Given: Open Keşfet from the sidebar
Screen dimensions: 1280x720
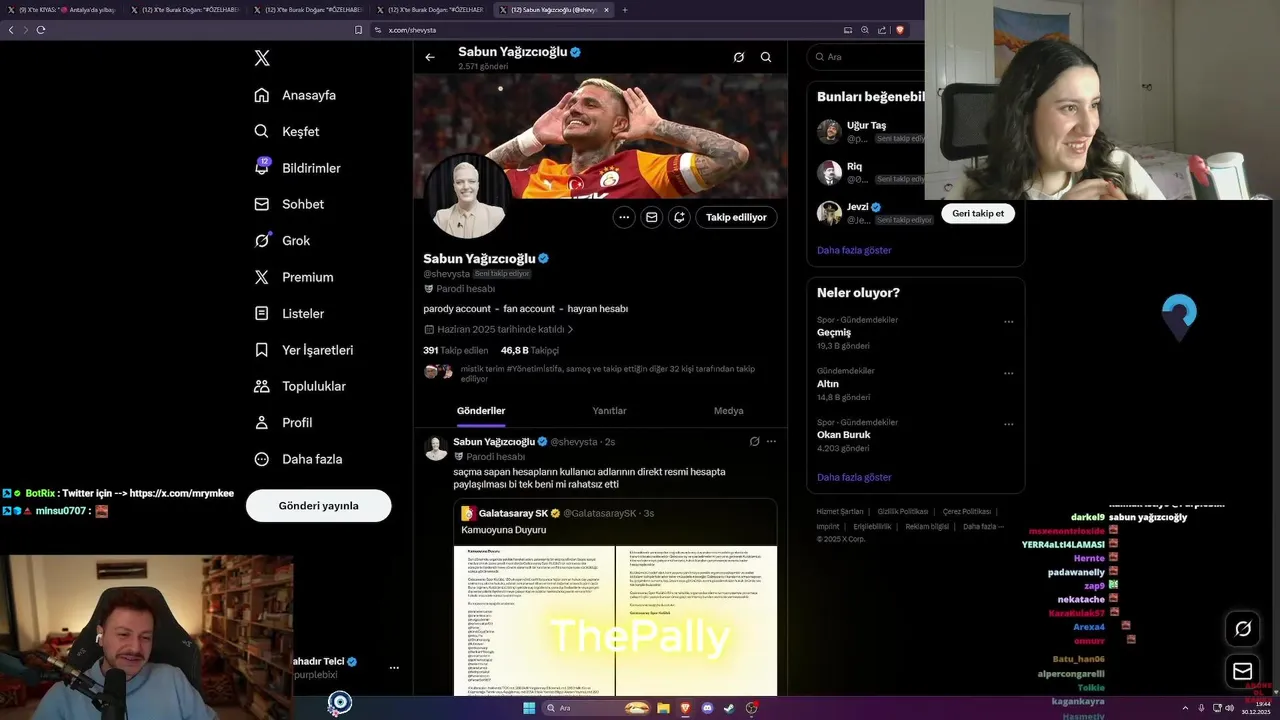Looking at the screenshot, I should (287, 131).
